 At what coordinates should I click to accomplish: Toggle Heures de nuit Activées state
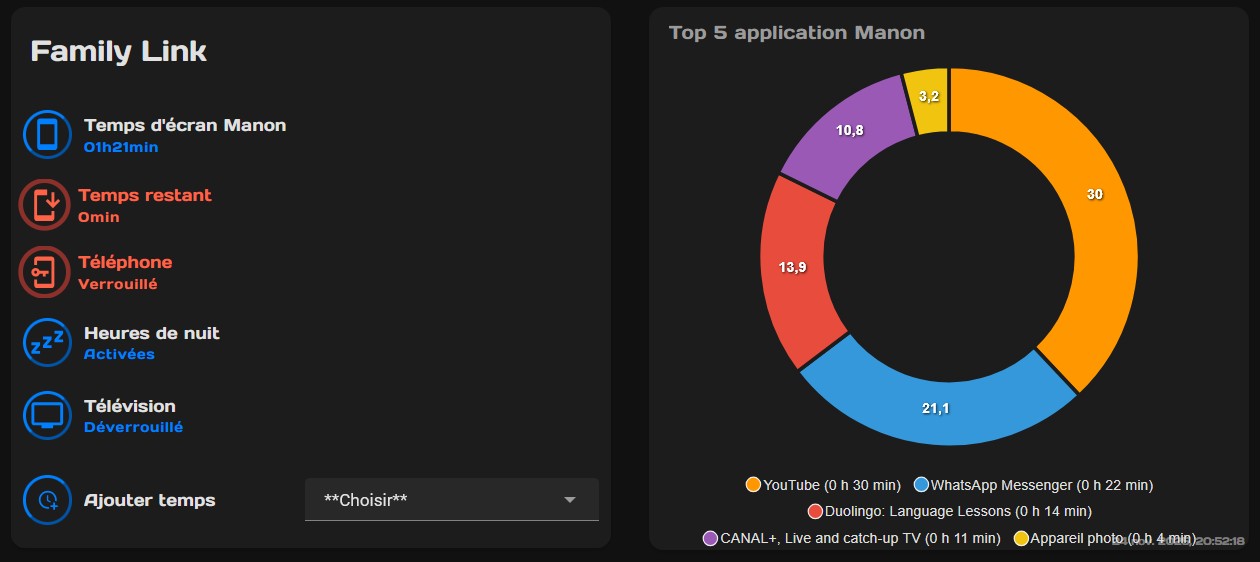[x=119, y=354]
